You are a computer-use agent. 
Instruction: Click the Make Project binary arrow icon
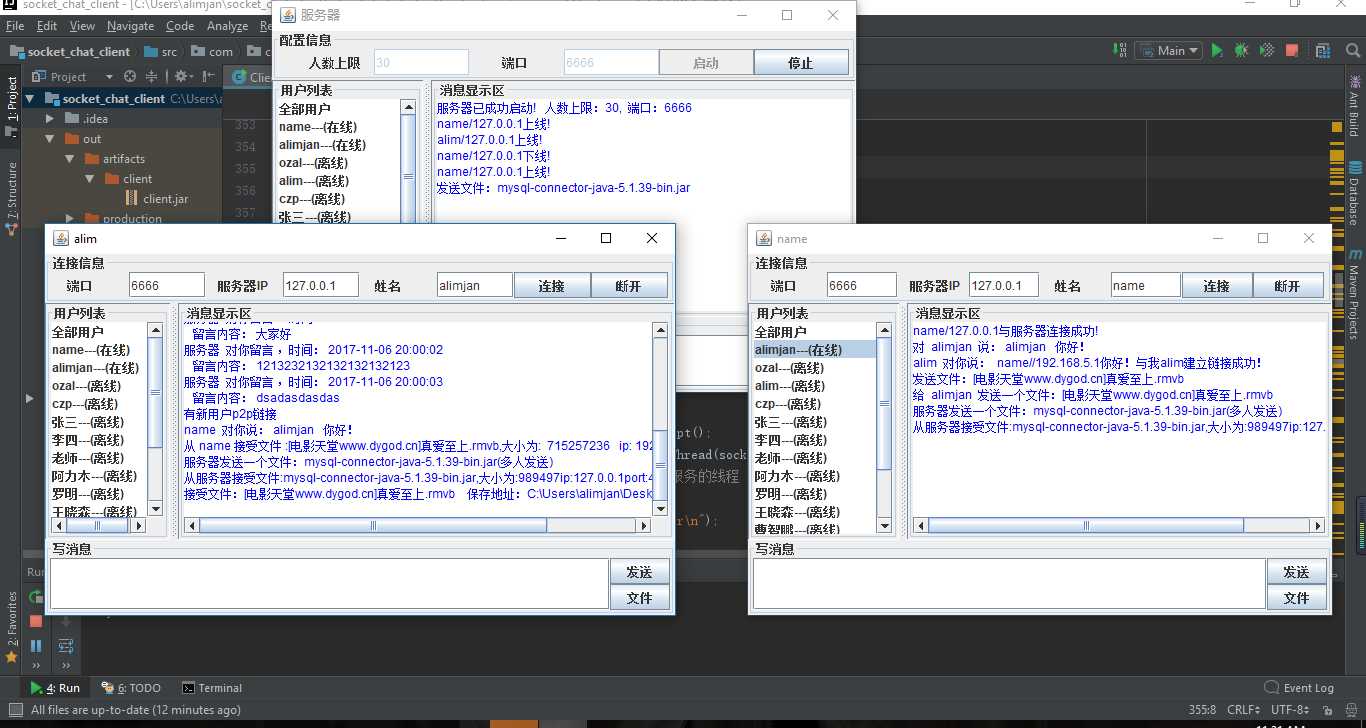coord(1119,50)
